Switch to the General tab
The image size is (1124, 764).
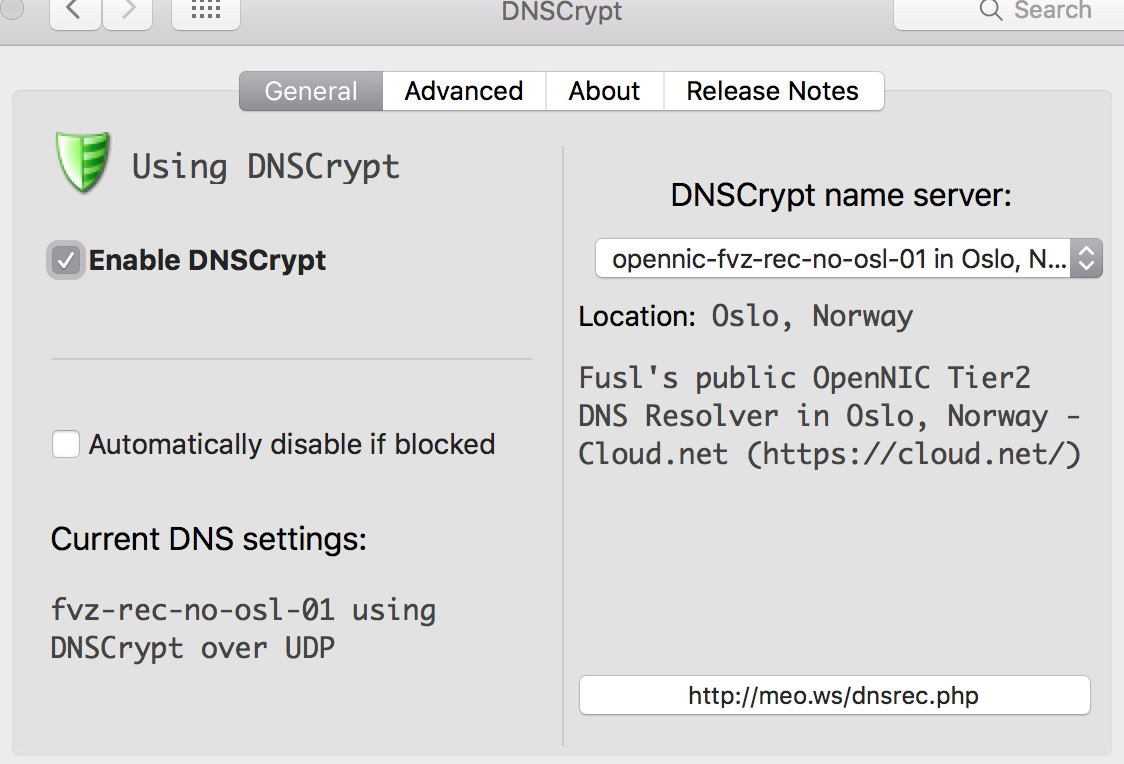click(311, 91)
